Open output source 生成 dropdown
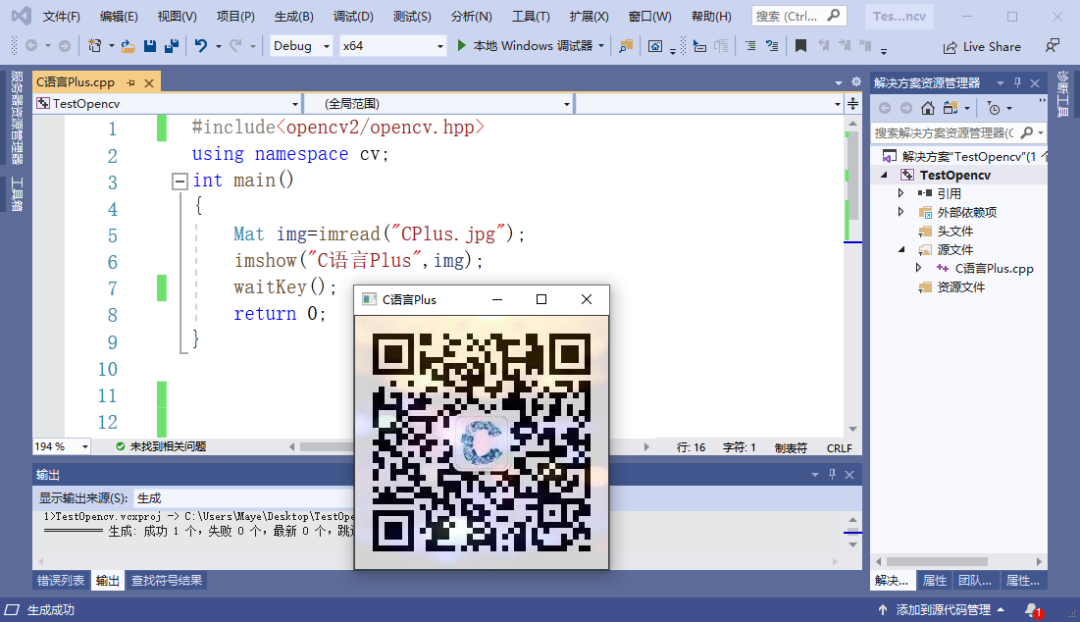1080x622 pixels. pos(245,498)
